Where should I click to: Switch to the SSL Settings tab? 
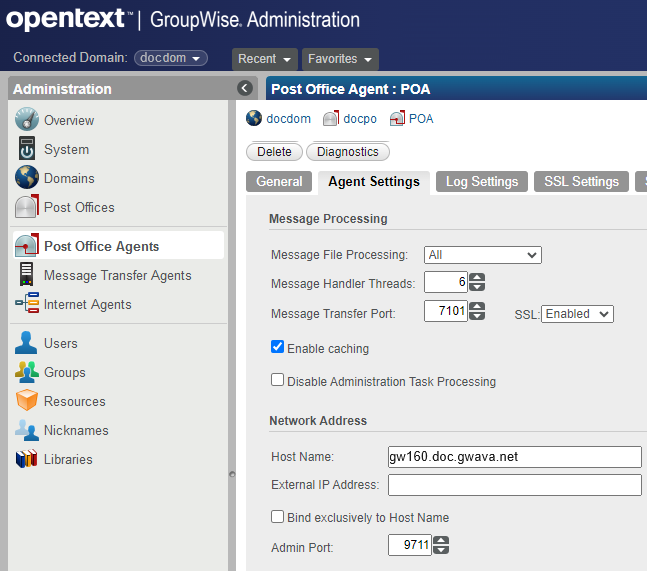tap(581, 182)
